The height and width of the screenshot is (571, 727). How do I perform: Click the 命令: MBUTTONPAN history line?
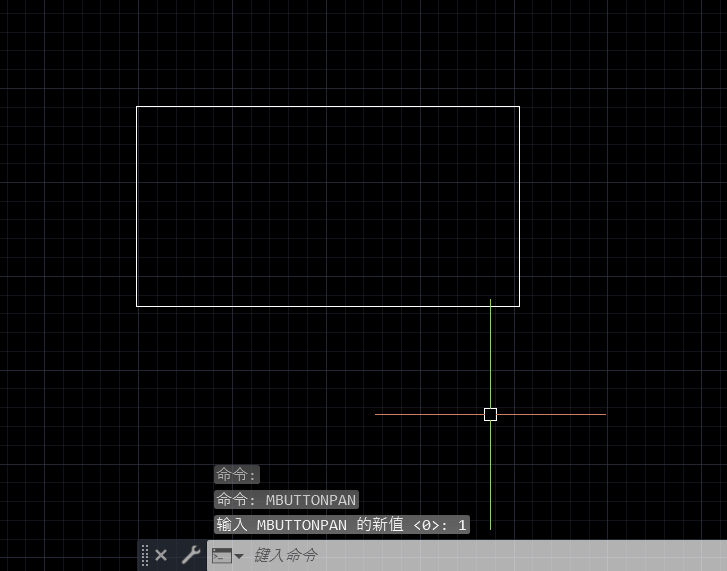pos(286,499)
